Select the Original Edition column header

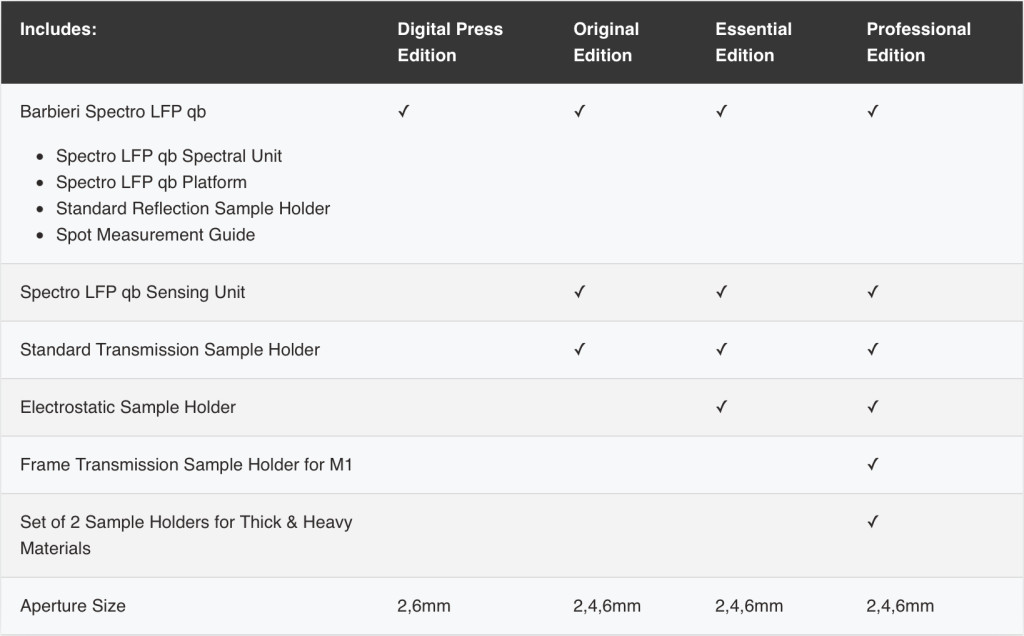pos(606,42)
